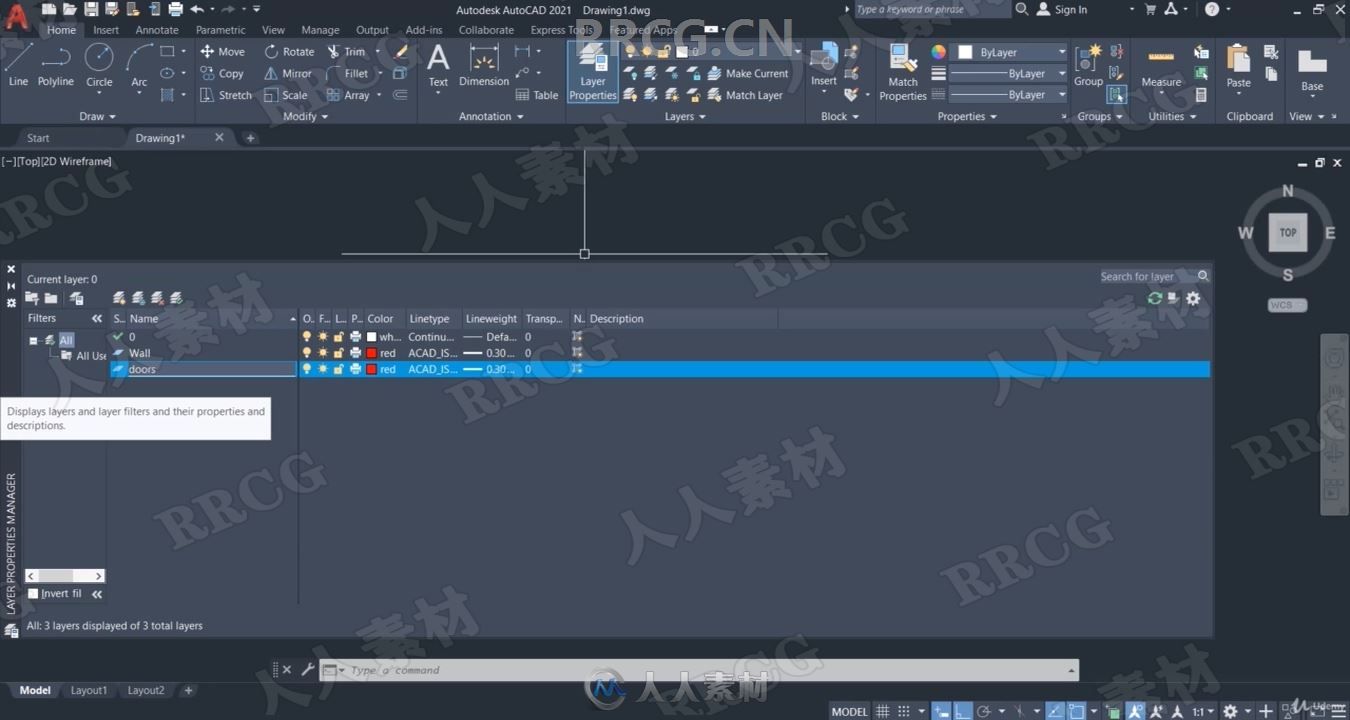Open red color swatch of doors layer
1350x720 pixels.
click(372, 369)
